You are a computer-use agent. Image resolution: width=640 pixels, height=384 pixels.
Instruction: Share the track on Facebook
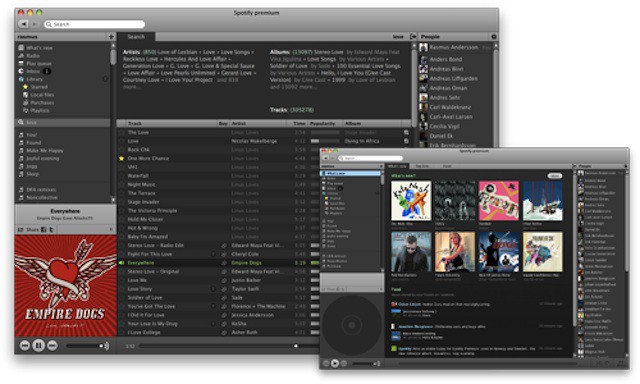[x=44, y=230]
